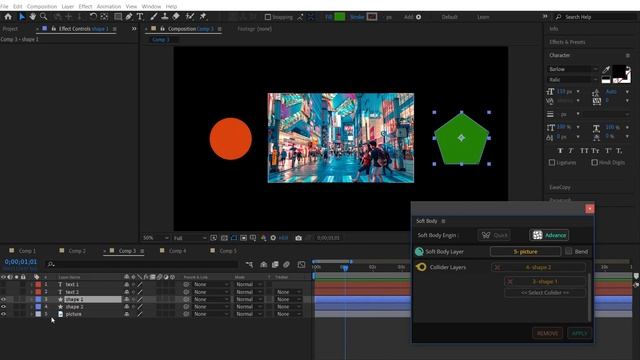Click the snapshot camera icon in viewer

[298, 238]
